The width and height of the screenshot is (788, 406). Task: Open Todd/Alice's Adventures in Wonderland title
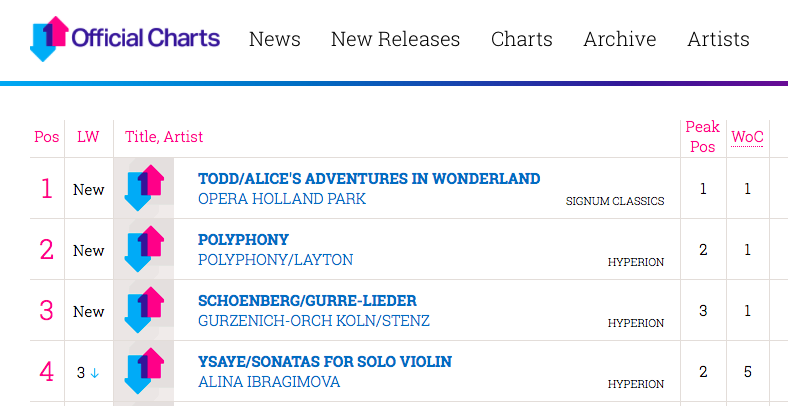point(369,179)
